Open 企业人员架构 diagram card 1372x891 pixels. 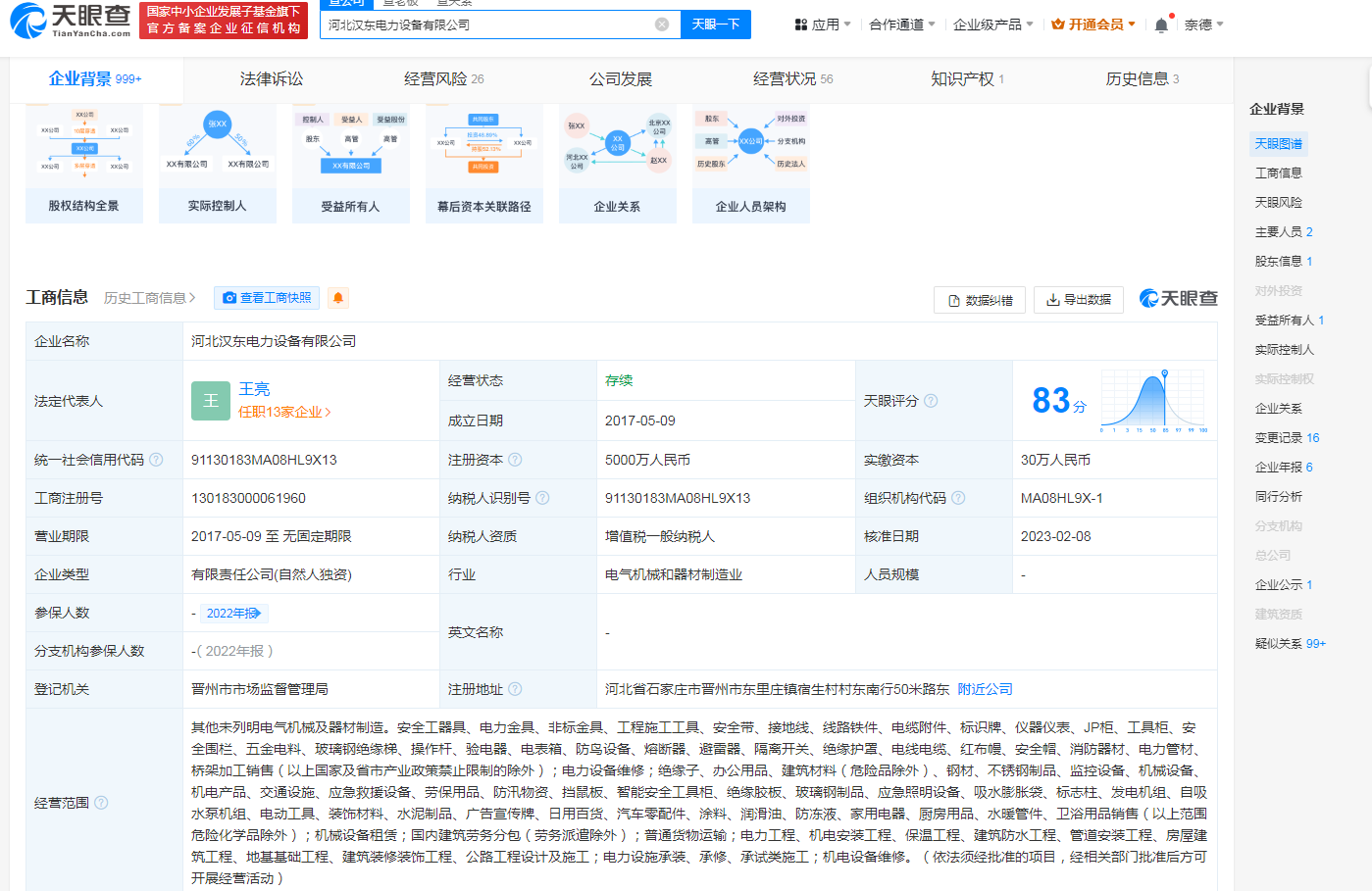tap(751, 164)
